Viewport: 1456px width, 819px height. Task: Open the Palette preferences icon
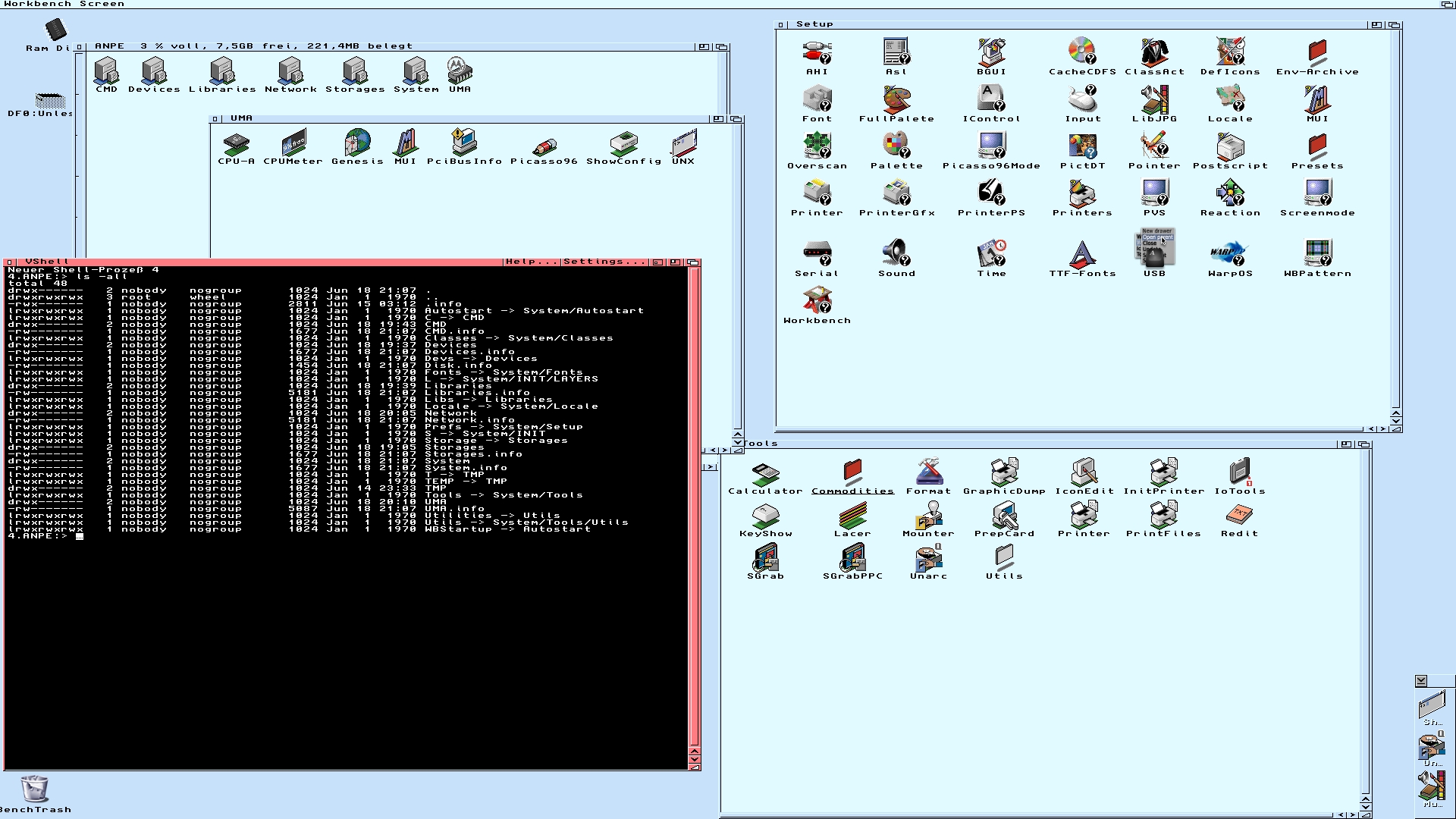coord(896,146)
